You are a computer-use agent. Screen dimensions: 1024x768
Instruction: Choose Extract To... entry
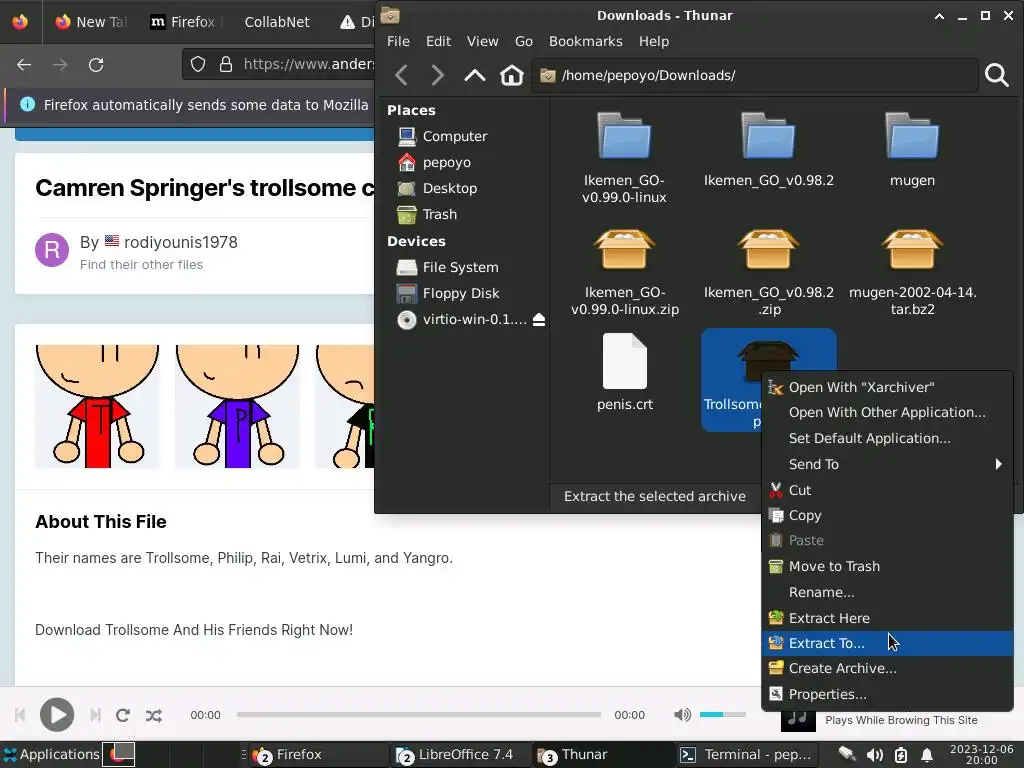tap(888, 643)
